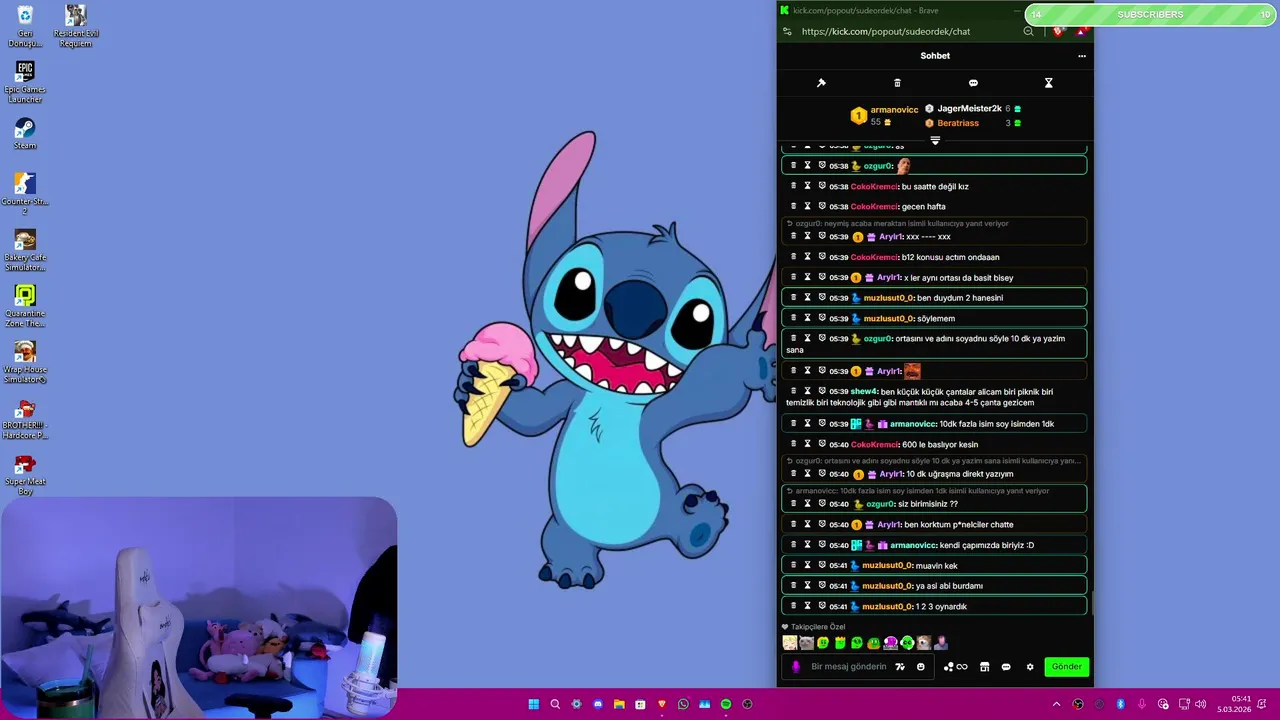The width and height of the screenshot is (1280, 720).
Task: Open WhatsApp from the taskbar
Action: tap(683, 704)
